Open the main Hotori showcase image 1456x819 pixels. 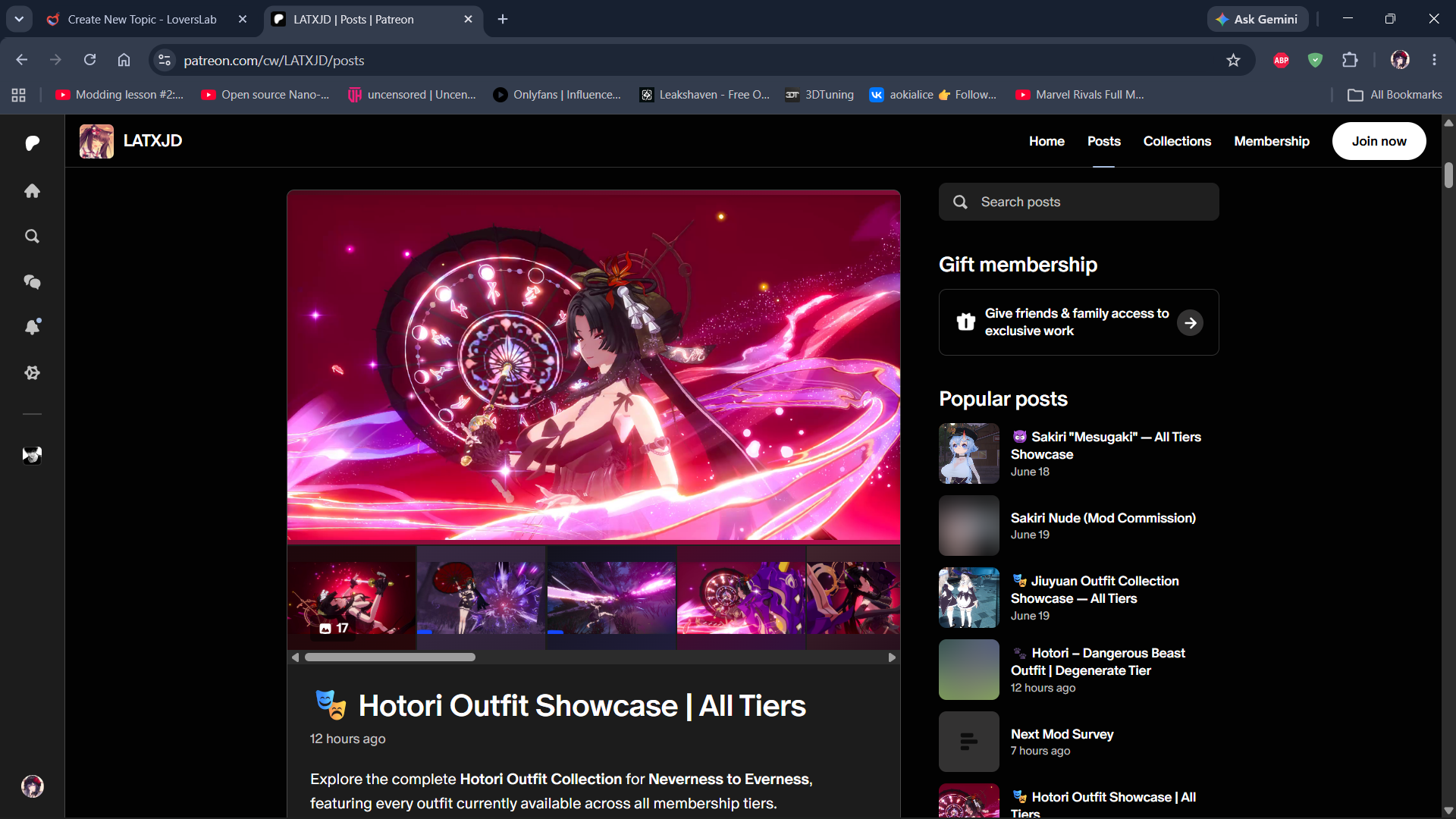(594, 366)
